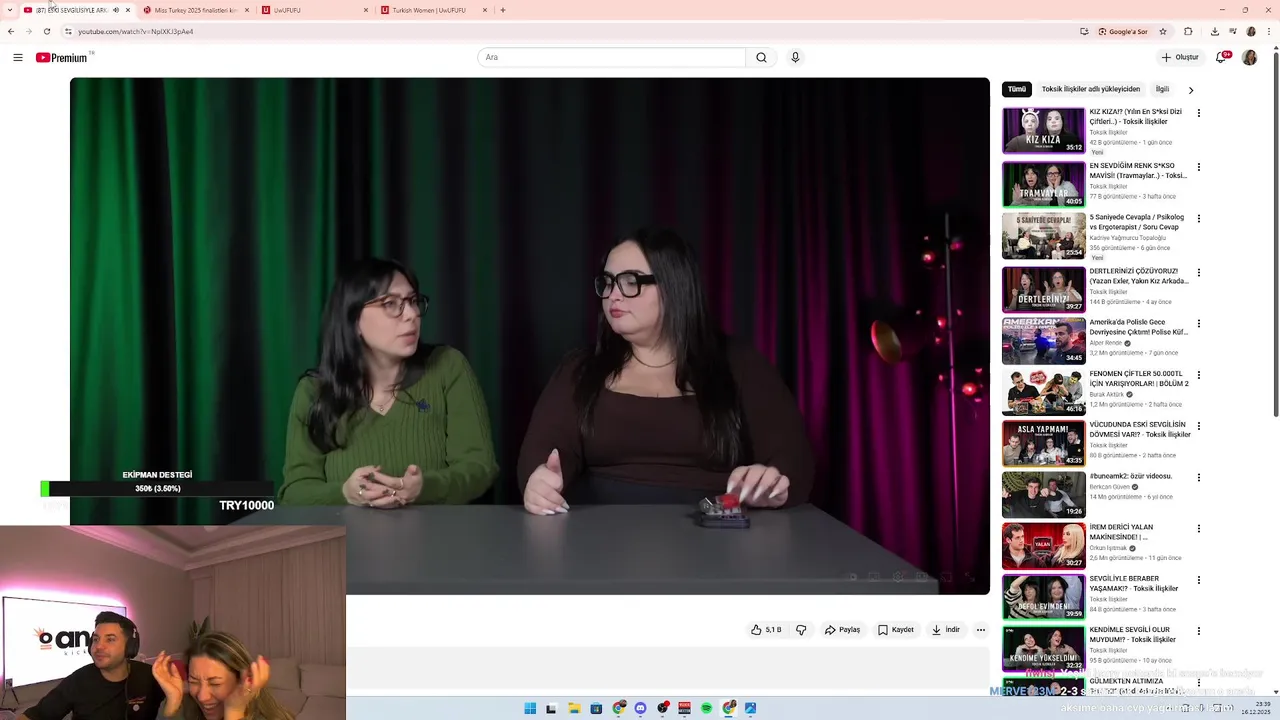The height and width of the screenshot is (720, 1280).
Task: Bookmark this page with star icon
Action: [x=1163, y=31]
